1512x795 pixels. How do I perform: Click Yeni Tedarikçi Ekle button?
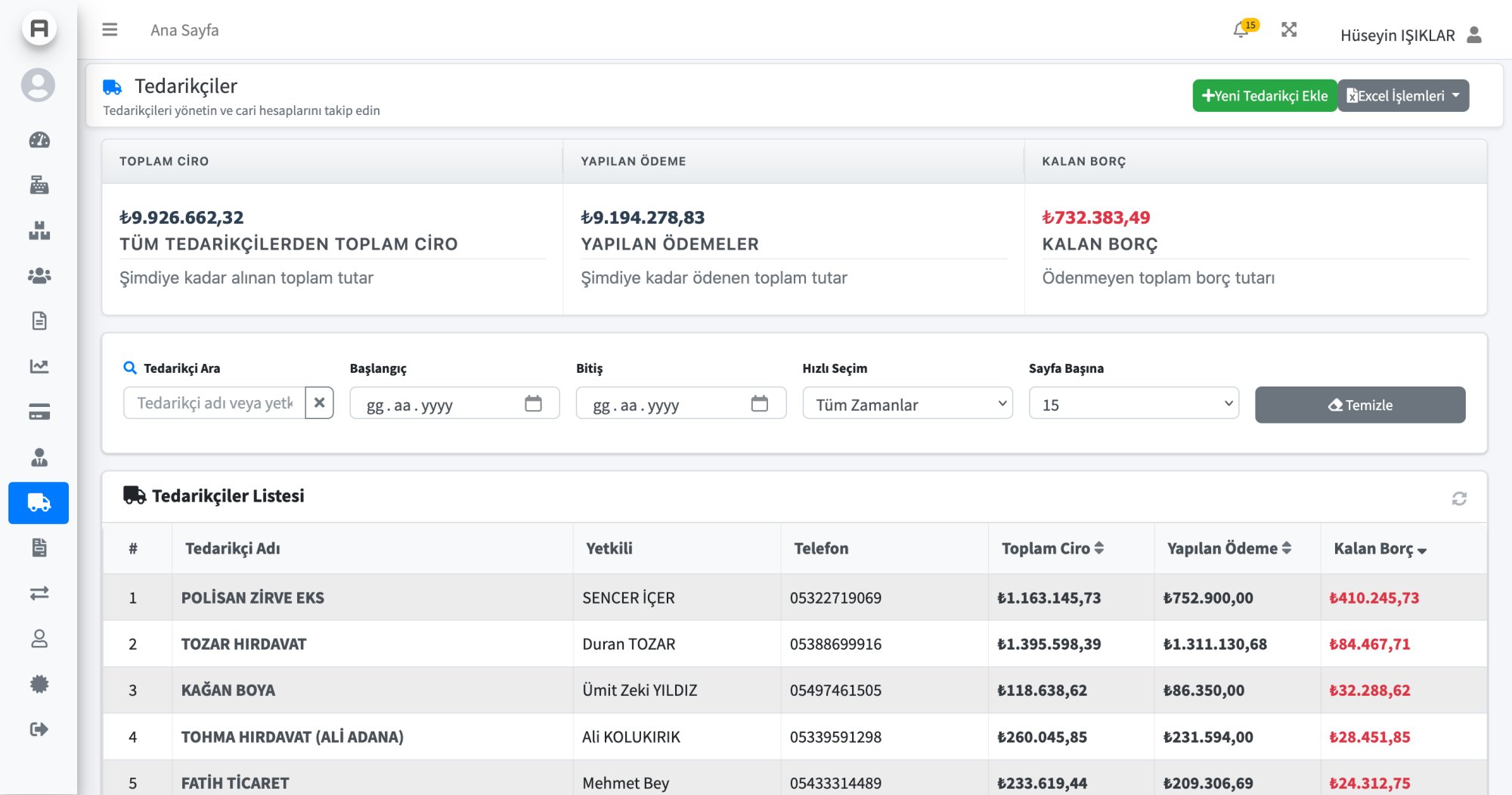(1265, 96)
